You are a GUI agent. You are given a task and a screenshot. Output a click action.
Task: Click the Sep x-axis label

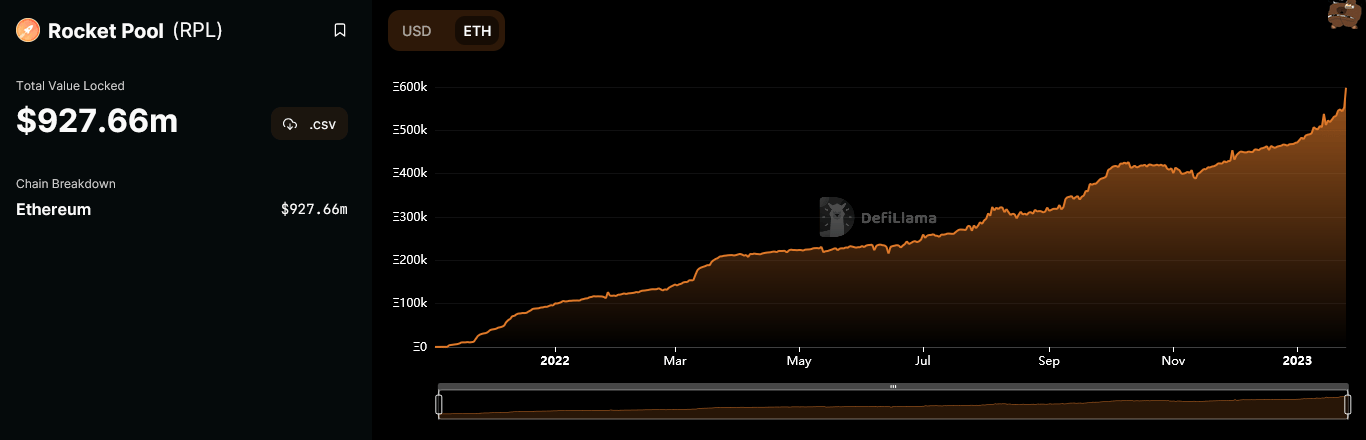[1049, 361]
